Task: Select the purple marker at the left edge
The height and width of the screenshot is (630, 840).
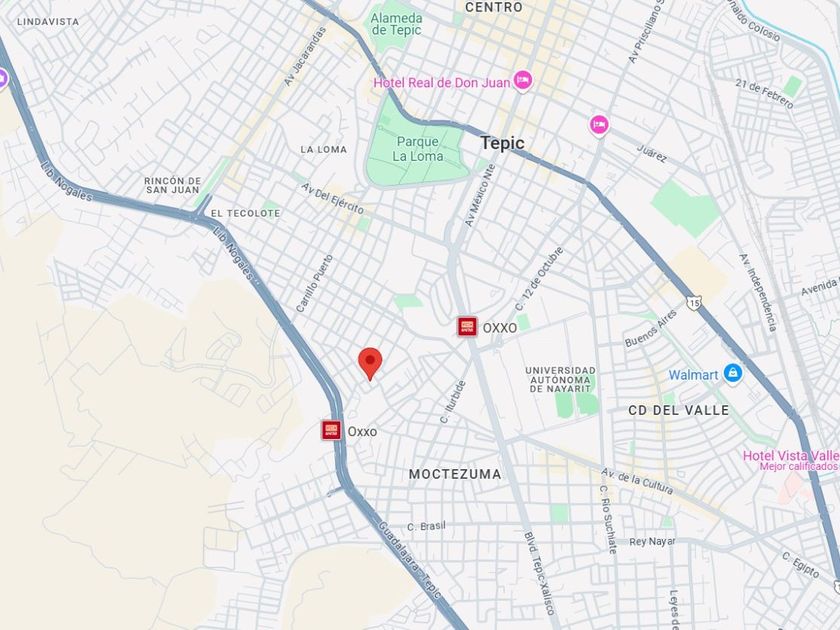Action: click(2, 80)
